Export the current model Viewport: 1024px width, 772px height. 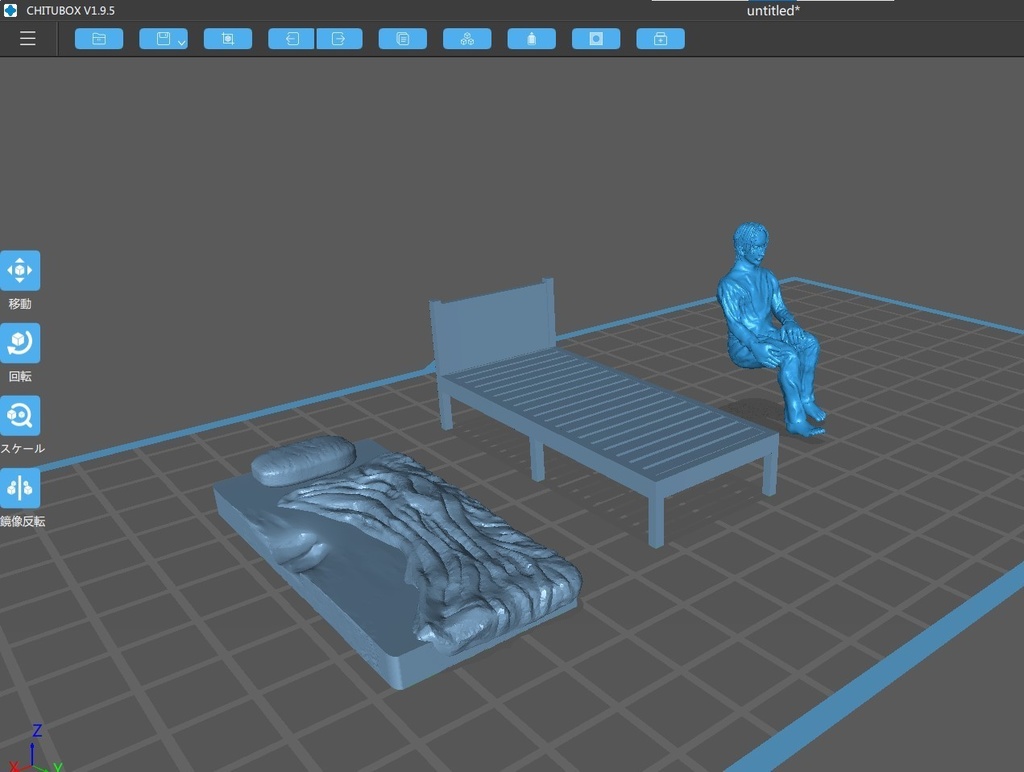point(339,38)
